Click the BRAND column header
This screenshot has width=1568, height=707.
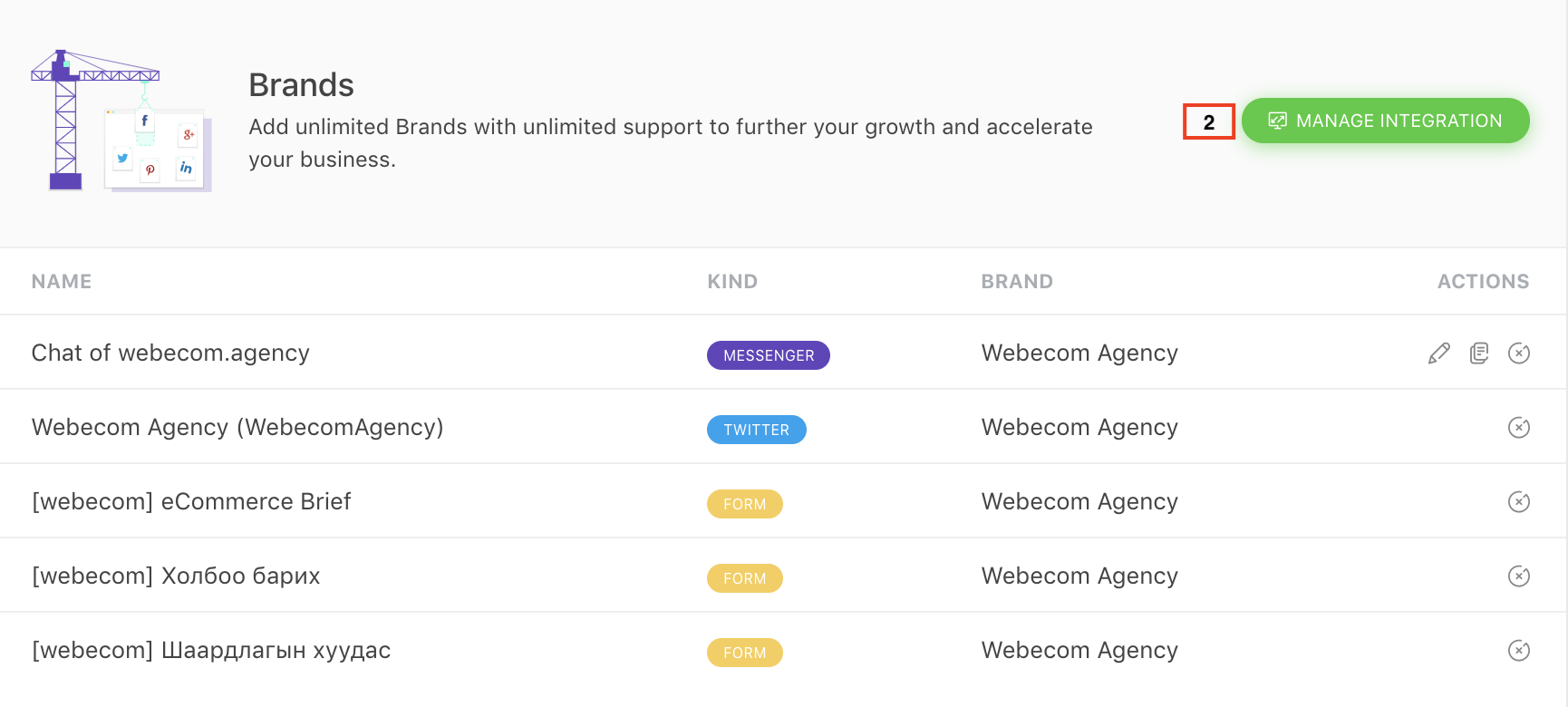(1017, 282)
